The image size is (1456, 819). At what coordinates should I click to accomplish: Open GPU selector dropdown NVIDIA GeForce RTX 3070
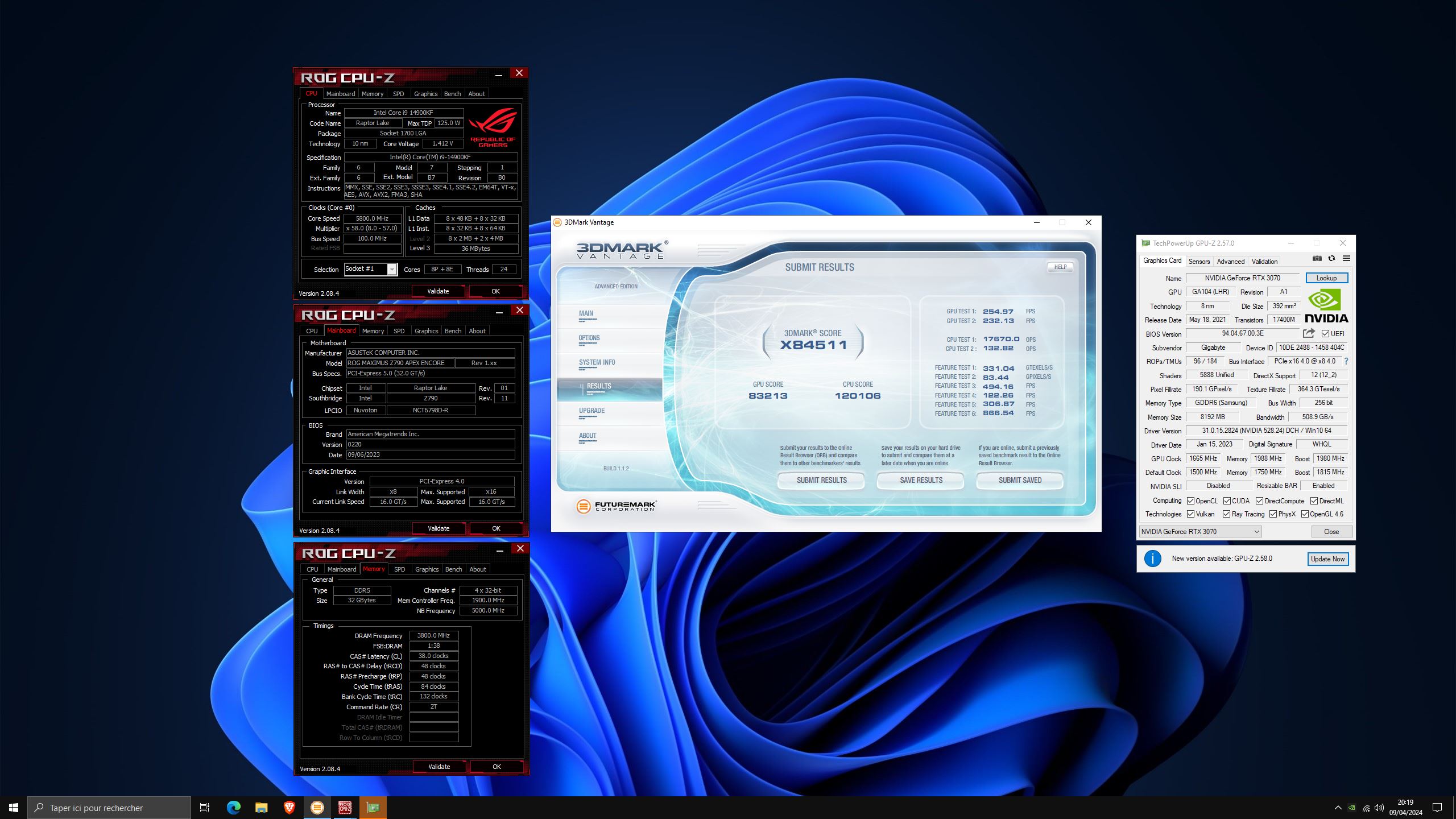(1200, 532)
